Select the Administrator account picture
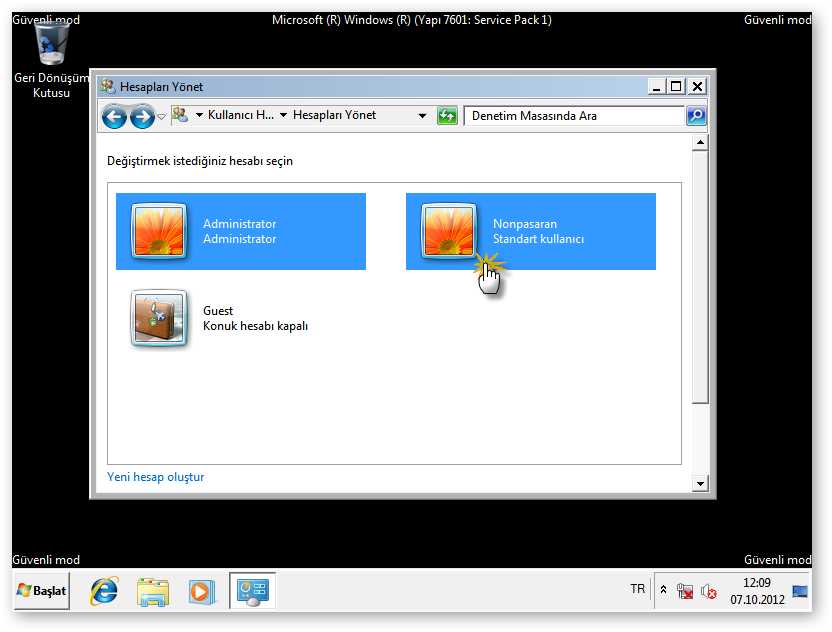 [159, 231]
